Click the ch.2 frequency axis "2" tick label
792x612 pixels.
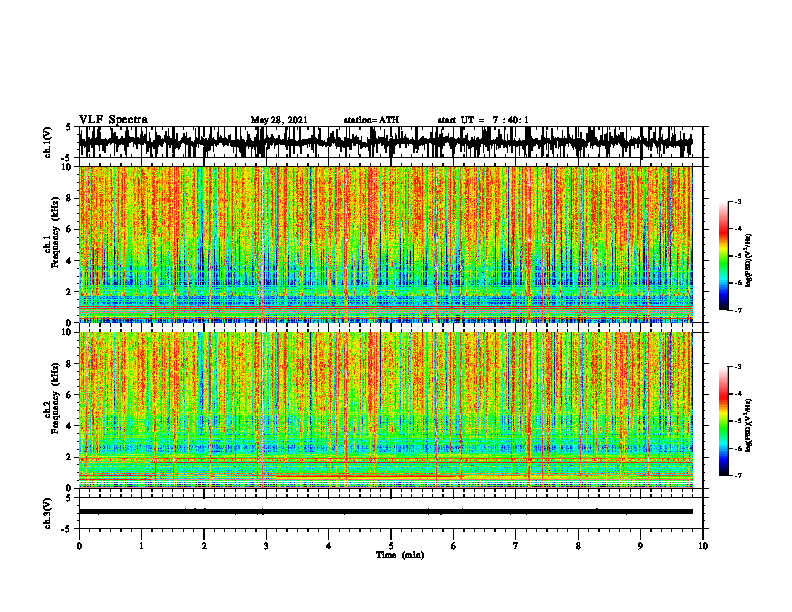point(70,457)
